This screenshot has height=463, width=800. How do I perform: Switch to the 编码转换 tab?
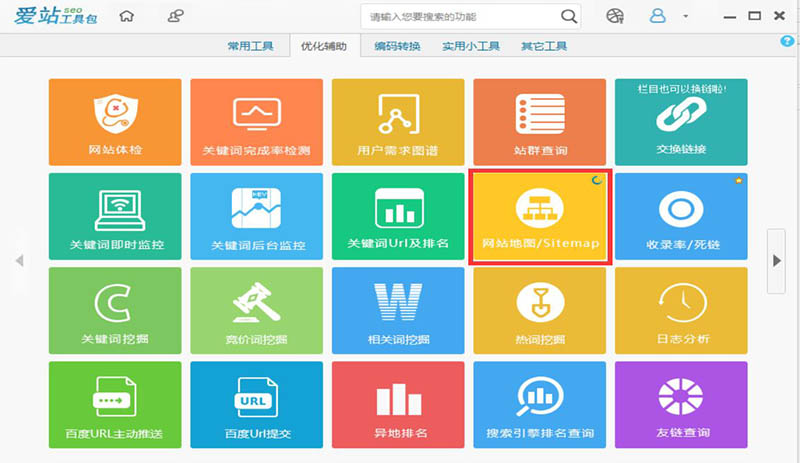click(397, 46)
